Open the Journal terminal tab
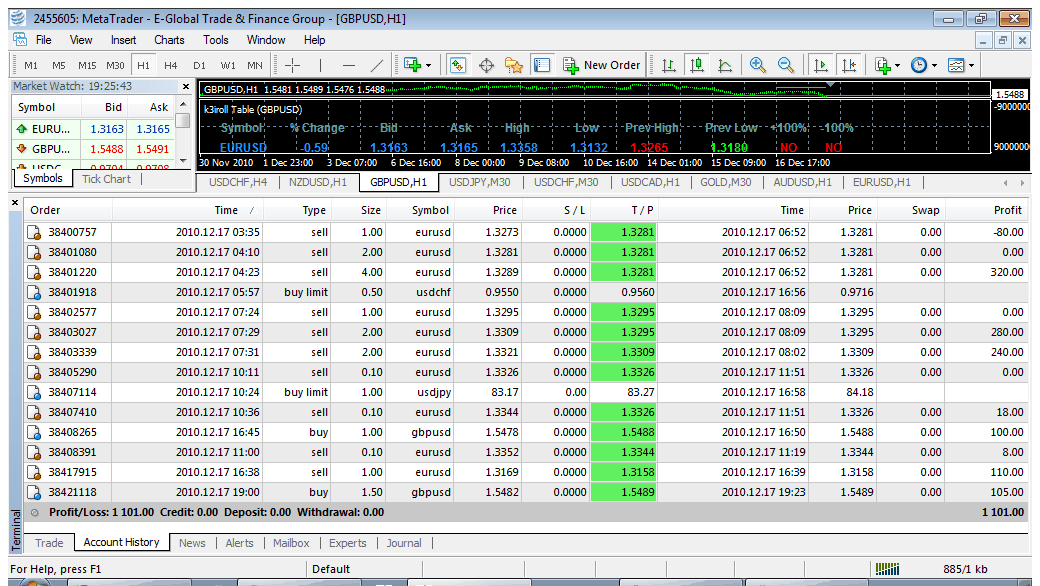This screenshot has height=586, width=1040. [x=404, y=543]
